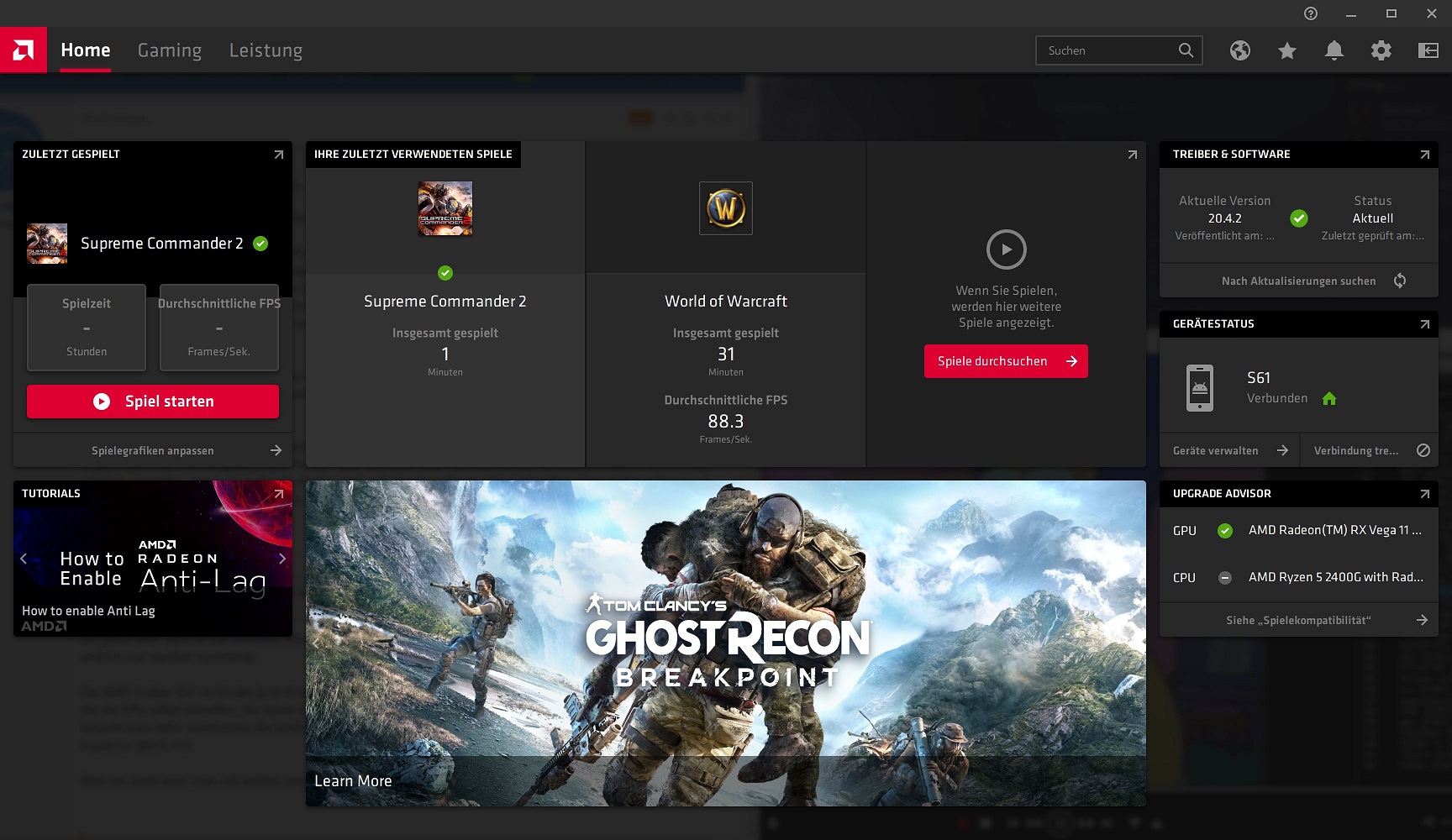Click Learn More on Ghost Recon banner
Image resolution: width=1452 pixels, height=840 pixels.
pyautogui.click(x=353, y=781)
